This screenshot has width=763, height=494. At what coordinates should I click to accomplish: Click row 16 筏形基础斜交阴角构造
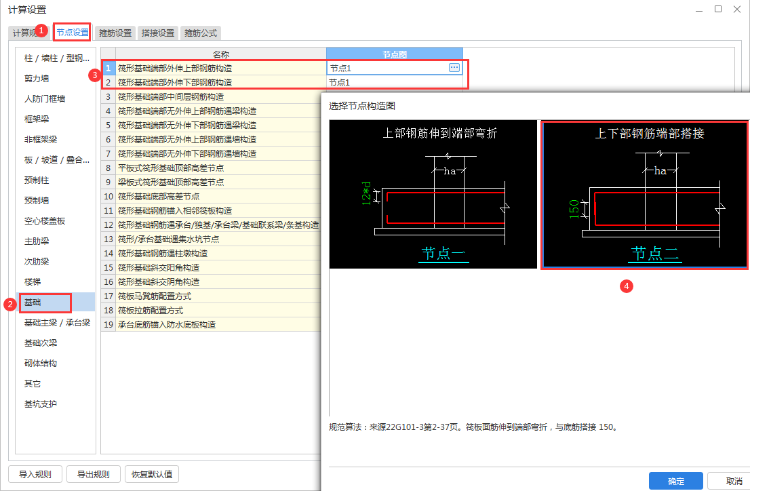(x=218, y=282)
